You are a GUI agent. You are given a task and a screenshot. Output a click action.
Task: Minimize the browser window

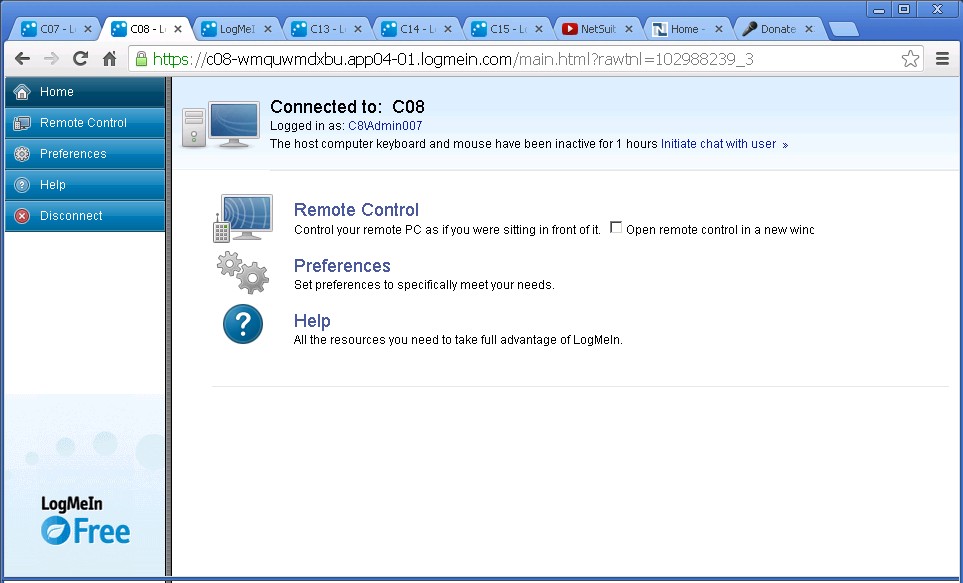click(x=879, y=9)
